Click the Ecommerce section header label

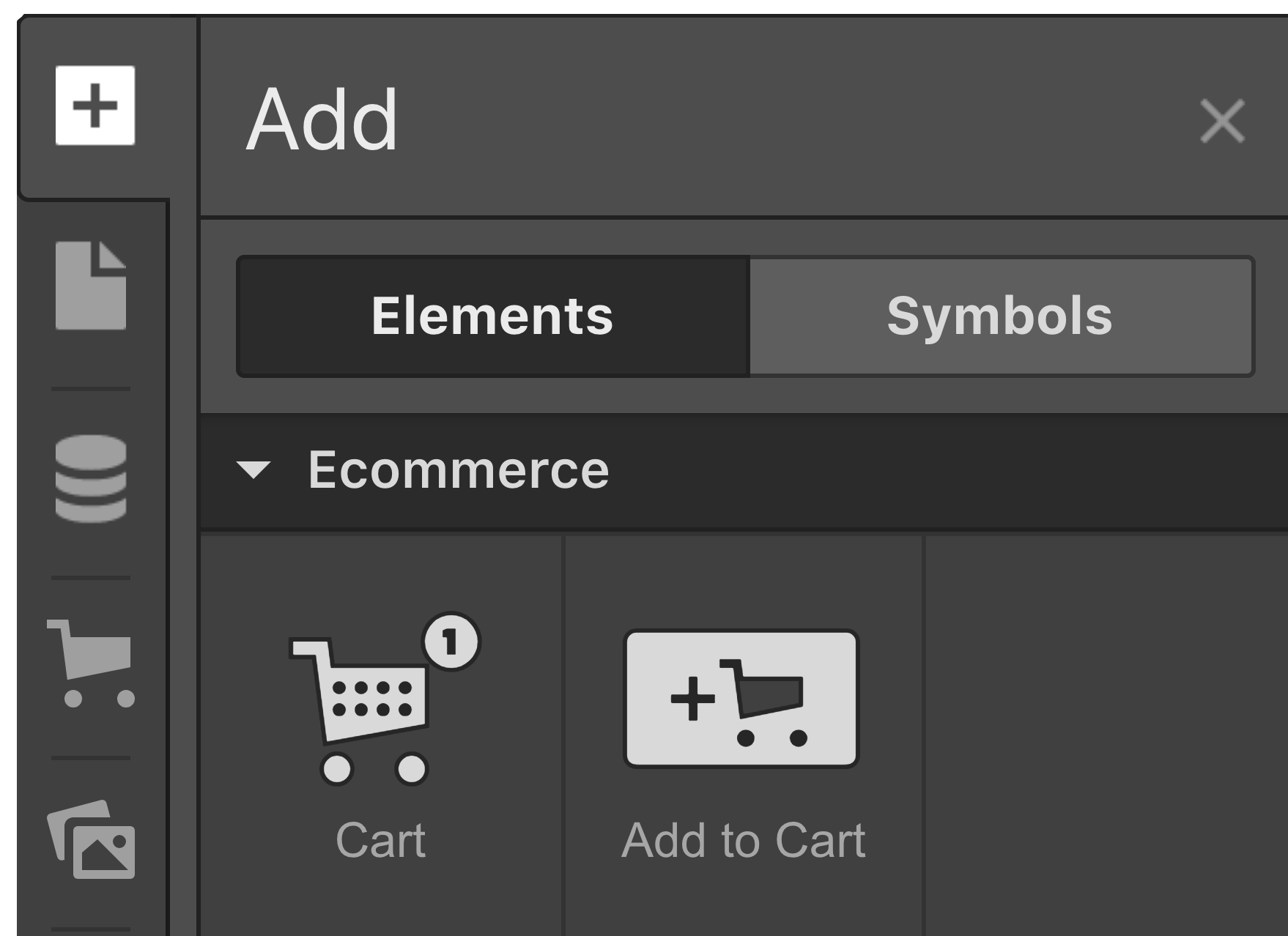[459, 469]
